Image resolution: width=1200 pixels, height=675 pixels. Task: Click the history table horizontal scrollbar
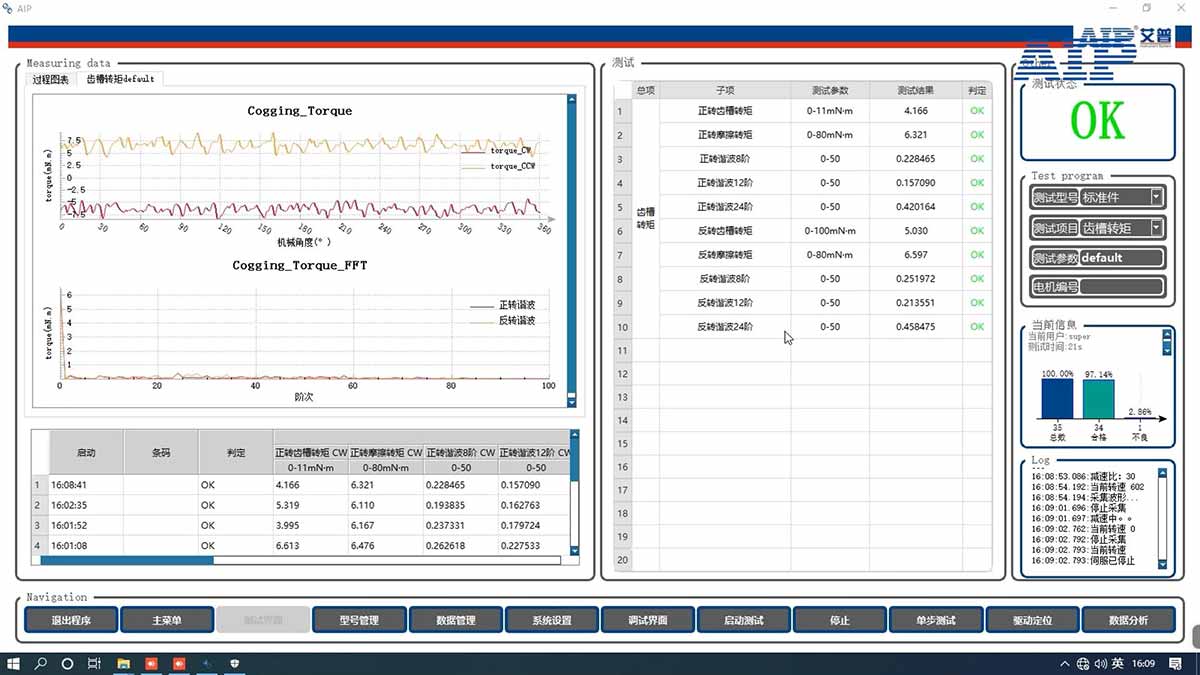300,560
